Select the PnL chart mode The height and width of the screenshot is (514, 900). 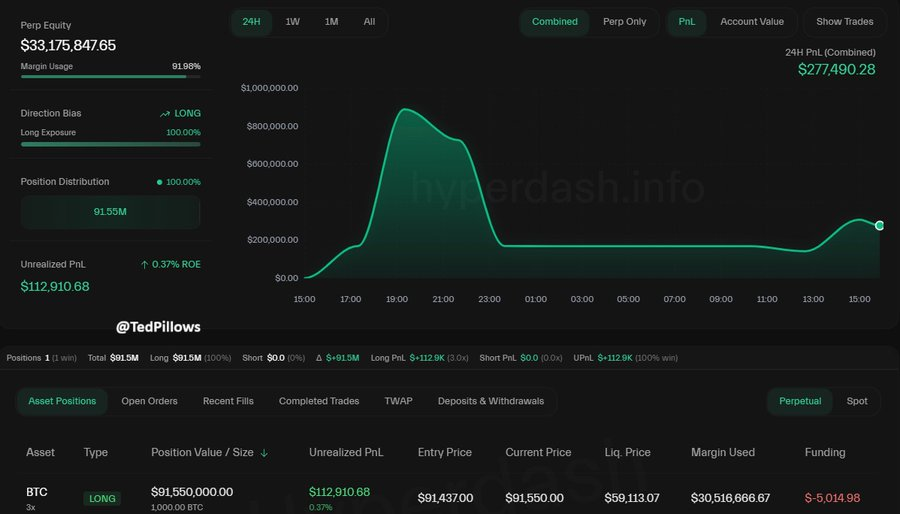click(687, 22)
